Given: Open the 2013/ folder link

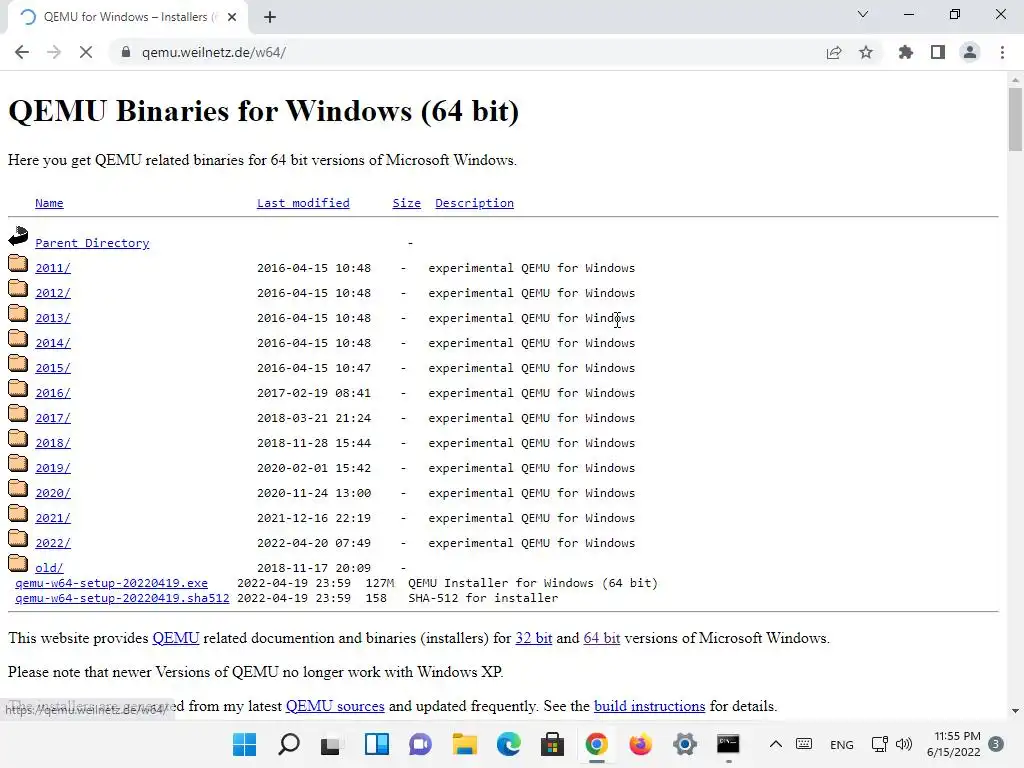Looking at the screenshot, I should (x=53, y=318).
